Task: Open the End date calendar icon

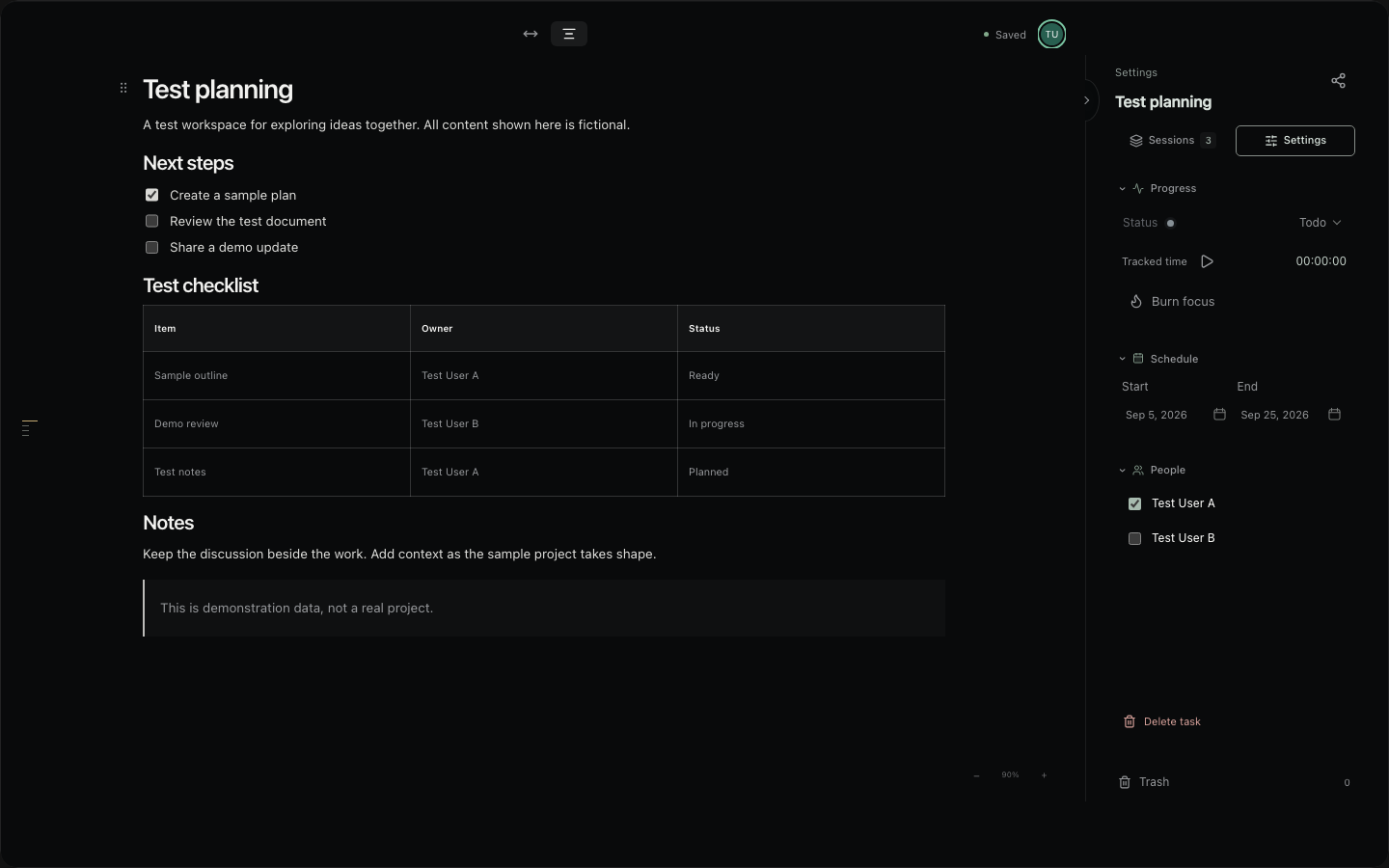Action: pos(1334,415)
